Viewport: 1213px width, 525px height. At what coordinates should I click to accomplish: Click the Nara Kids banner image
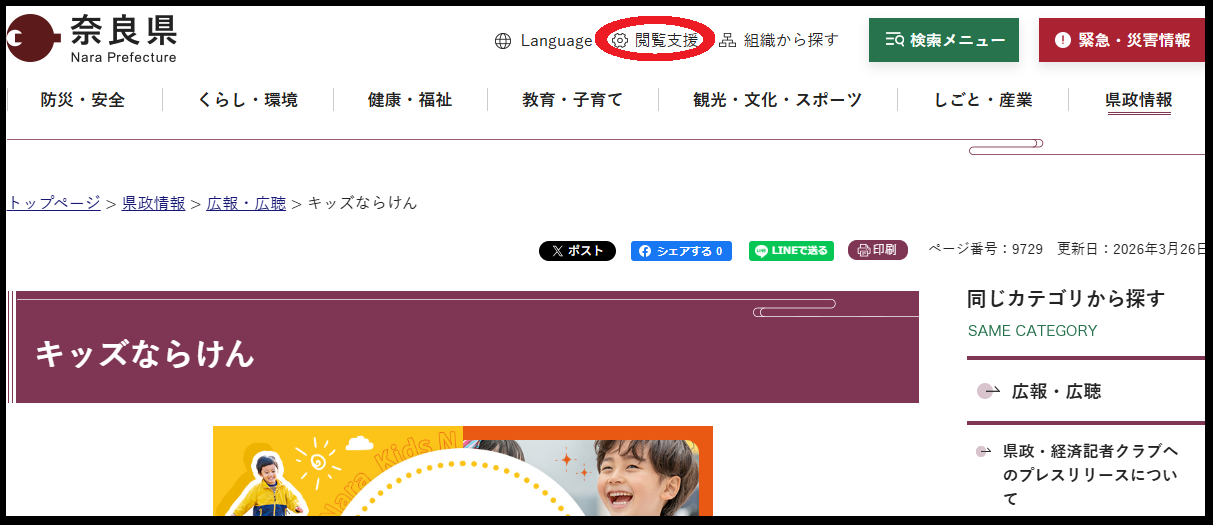pyautogui.click(x=463, y=471)
